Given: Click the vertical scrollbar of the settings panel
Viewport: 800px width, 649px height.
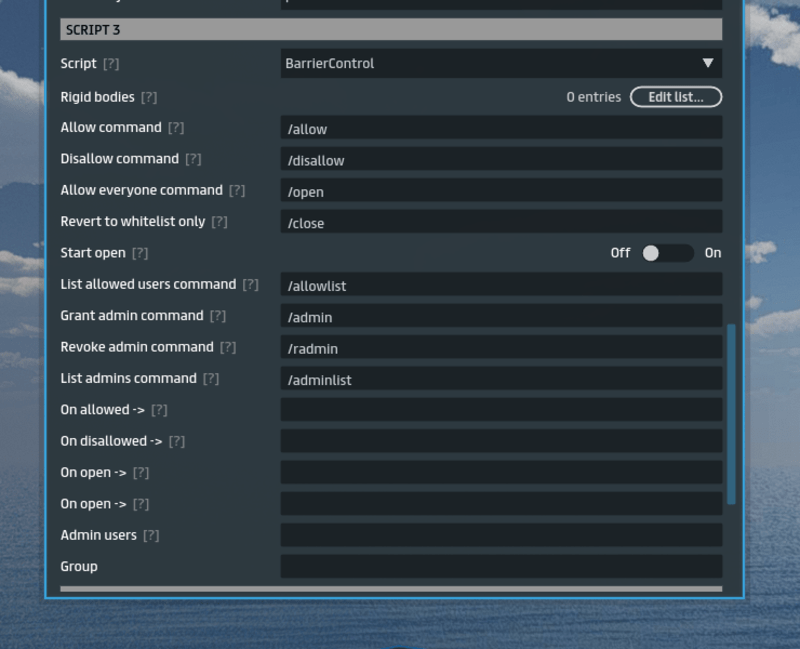Looking at the screenshot, I should (731, 413).
